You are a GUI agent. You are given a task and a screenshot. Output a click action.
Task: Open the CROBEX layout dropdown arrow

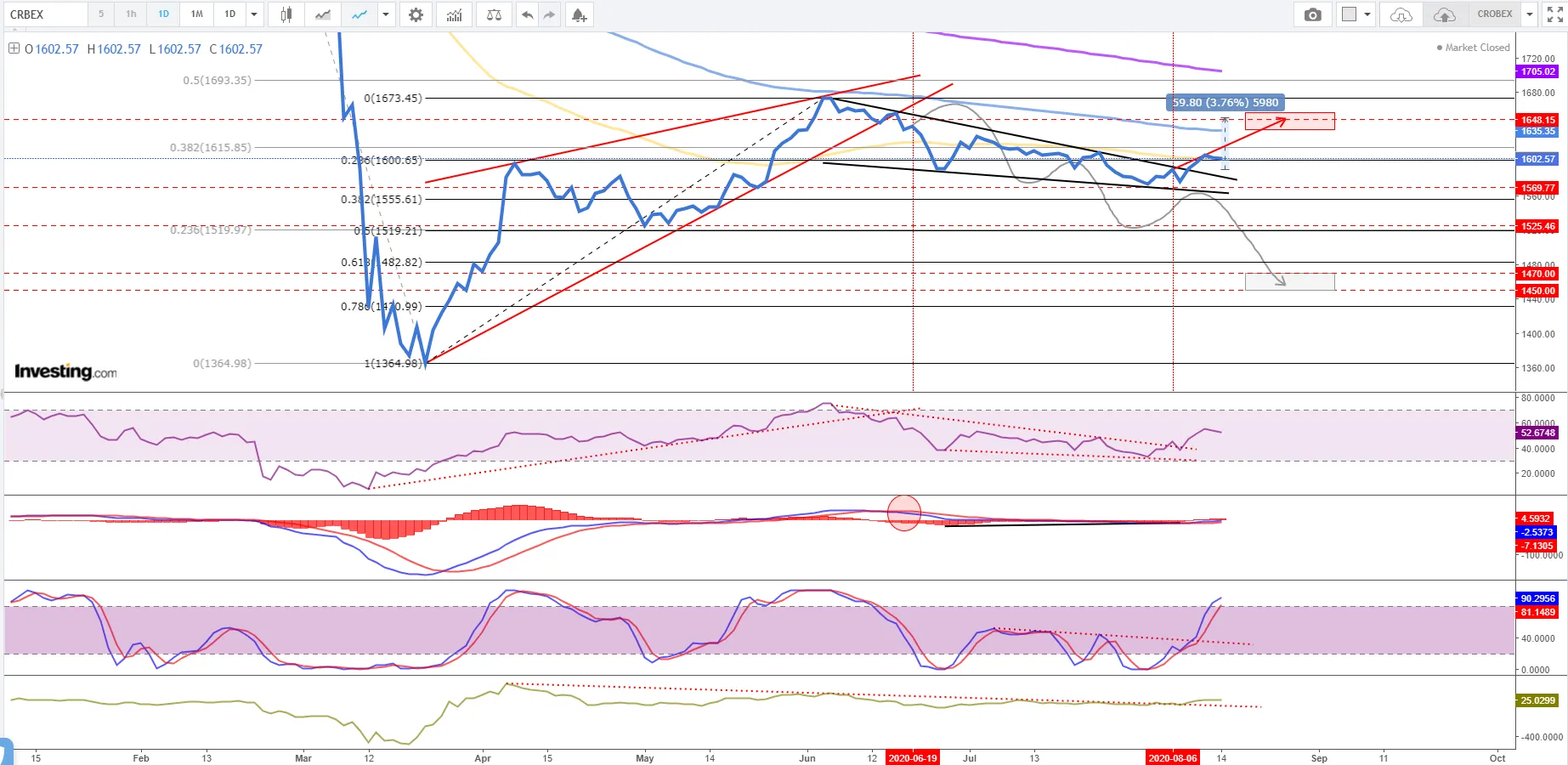[x=1529, y=14]
